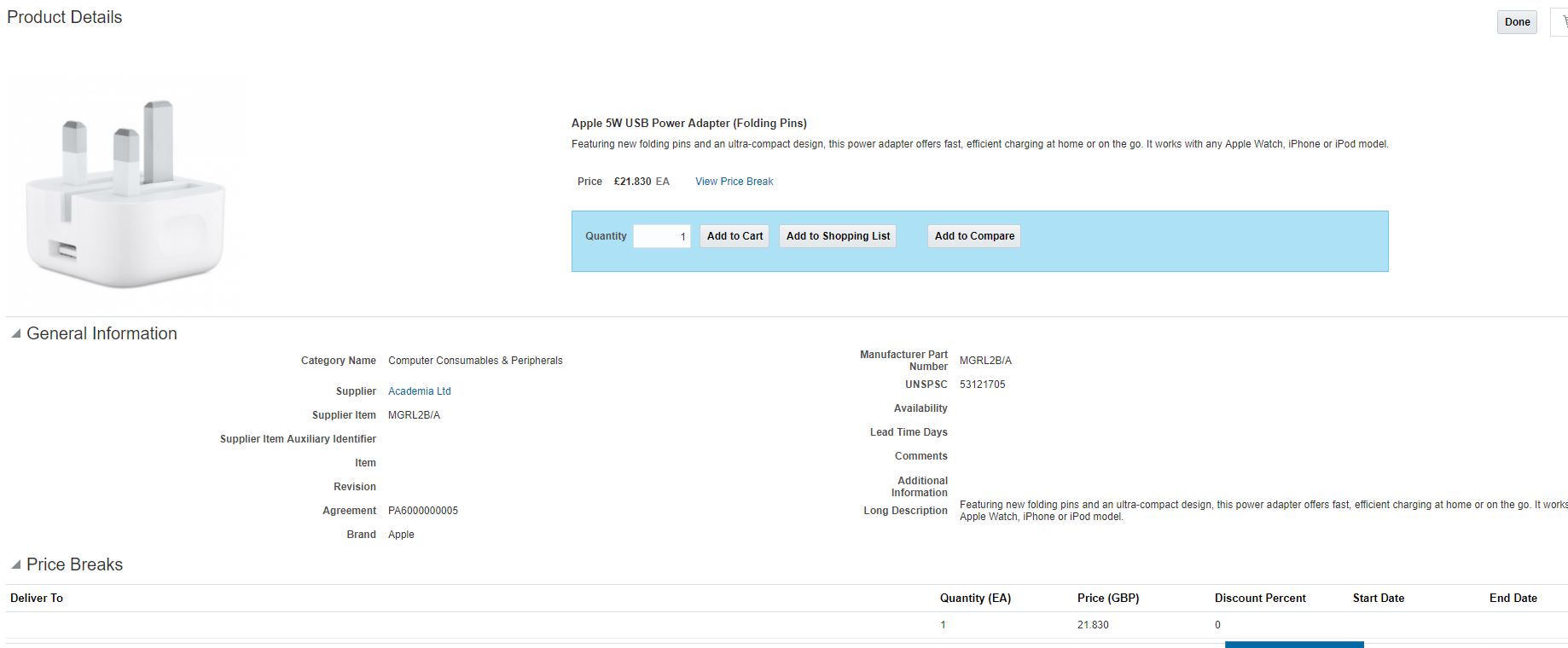
Task: Select the £21.830 price value
Action: [632, 182]
